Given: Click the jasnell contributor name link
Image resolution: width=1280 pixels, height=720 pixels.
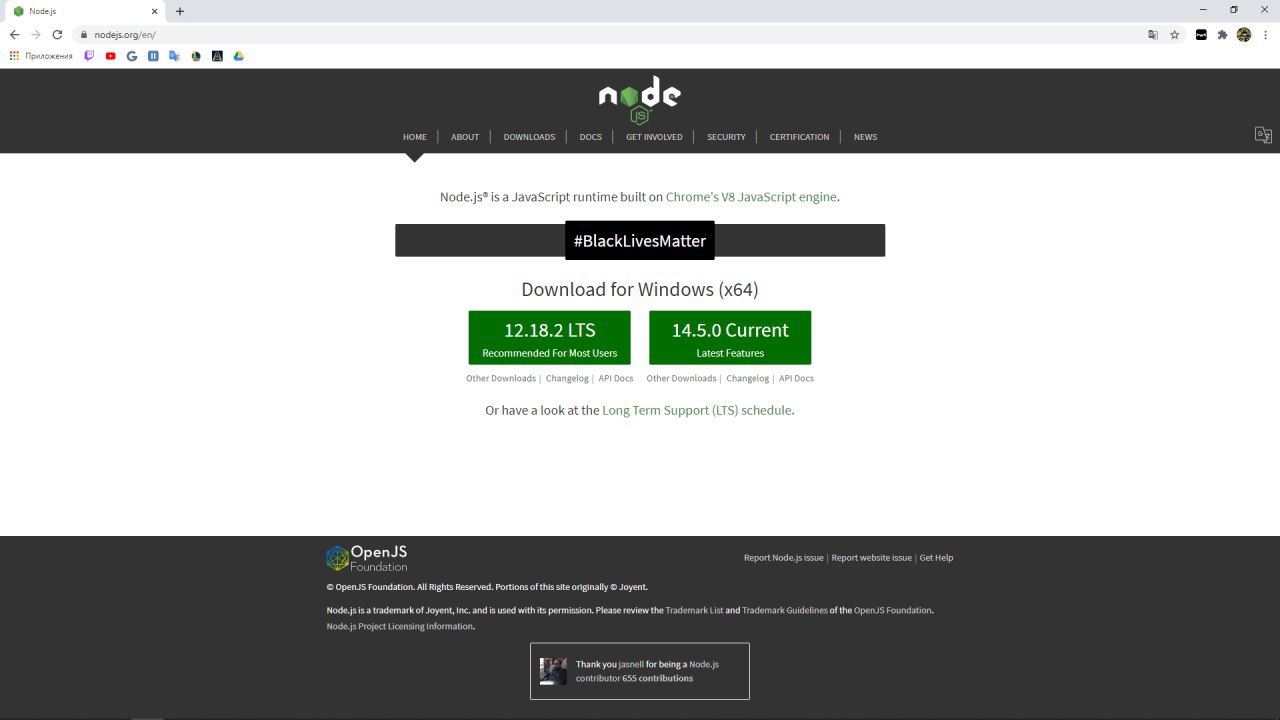Looking at the screenshot, I should coord(631,664).
